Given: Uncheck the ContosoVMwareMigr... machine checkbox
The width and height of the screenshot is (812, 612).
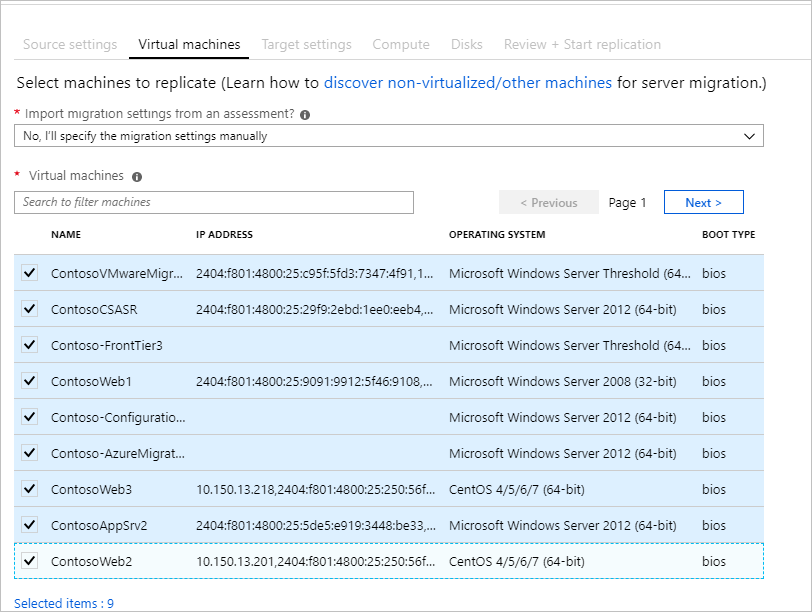Looking at the screenshot, I should click(x=30, y=272).
